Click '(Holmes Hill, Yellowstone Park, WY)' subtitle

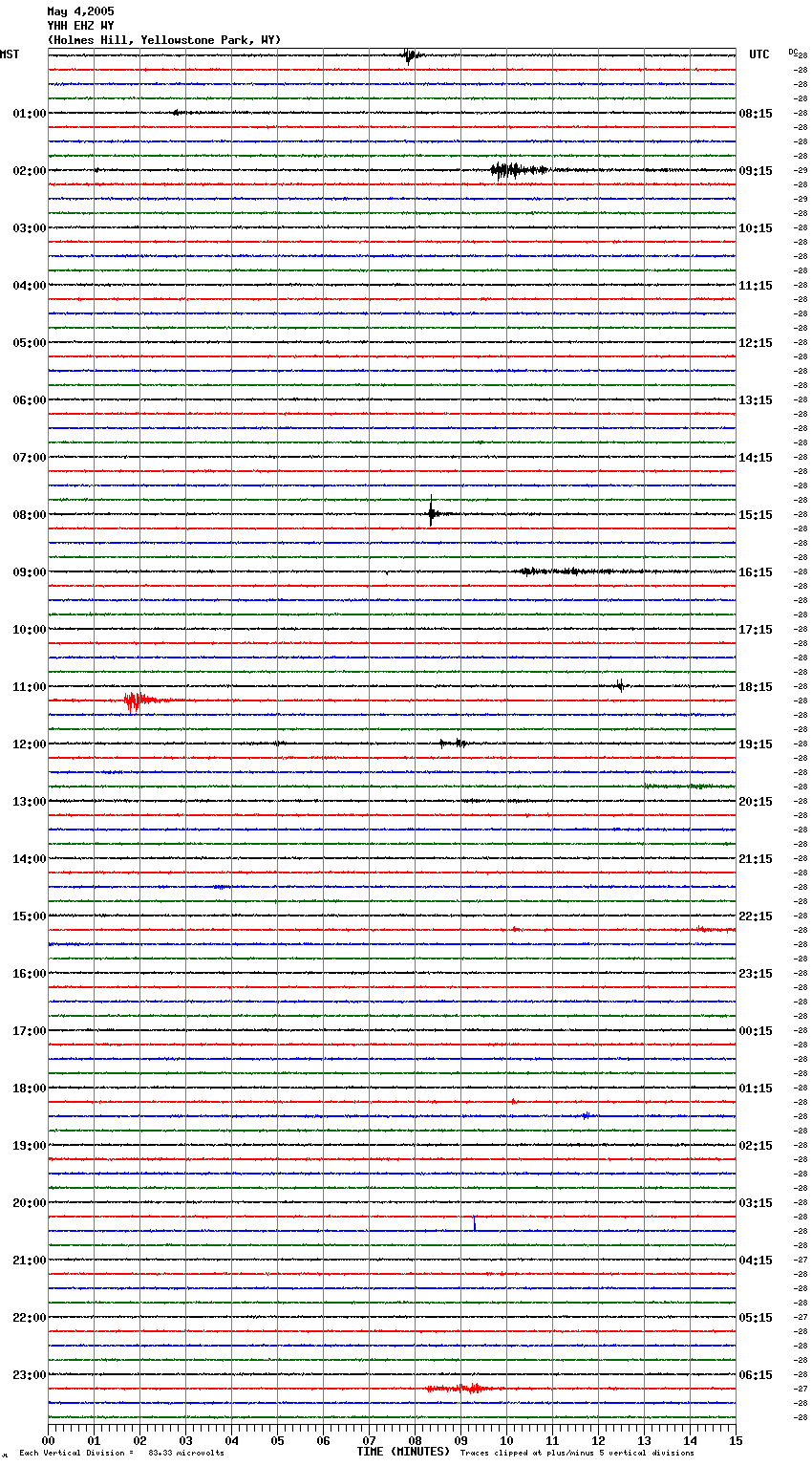click(x=164, y=40)
